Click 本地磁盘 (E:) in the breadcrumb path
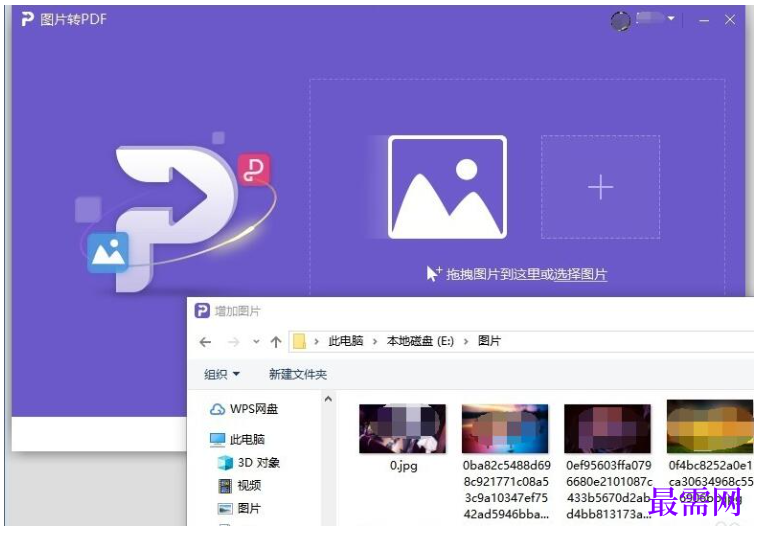The width and height of the screenshot is (760, 533). point(420,341)
